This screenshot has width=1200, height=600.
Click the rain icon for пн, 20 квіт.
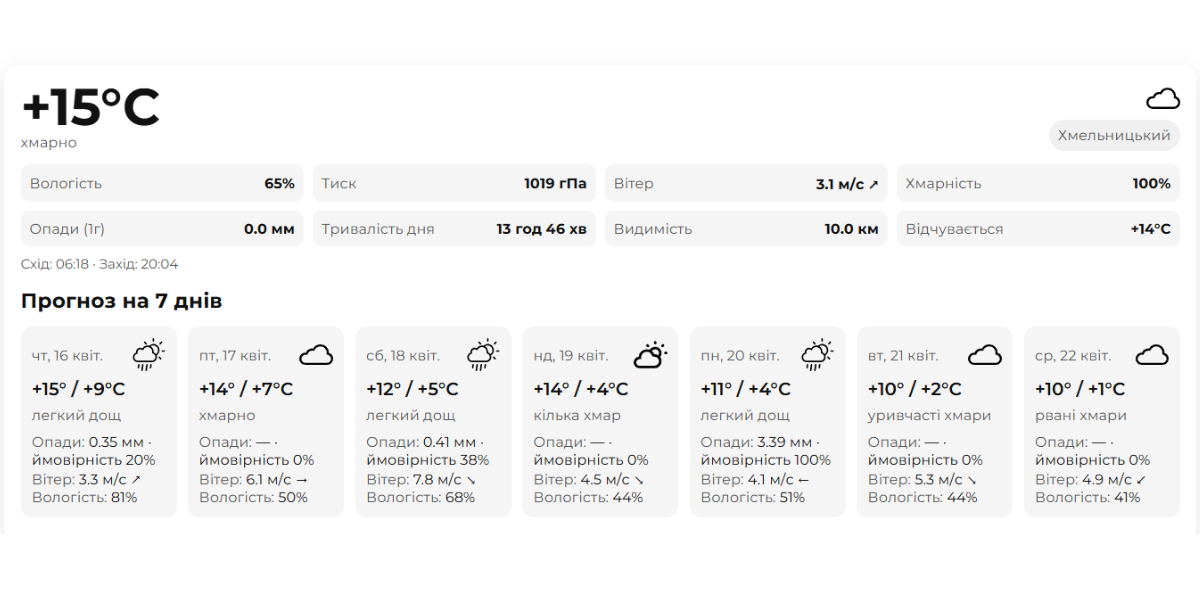pyautogui.click(x=817, y=355)
